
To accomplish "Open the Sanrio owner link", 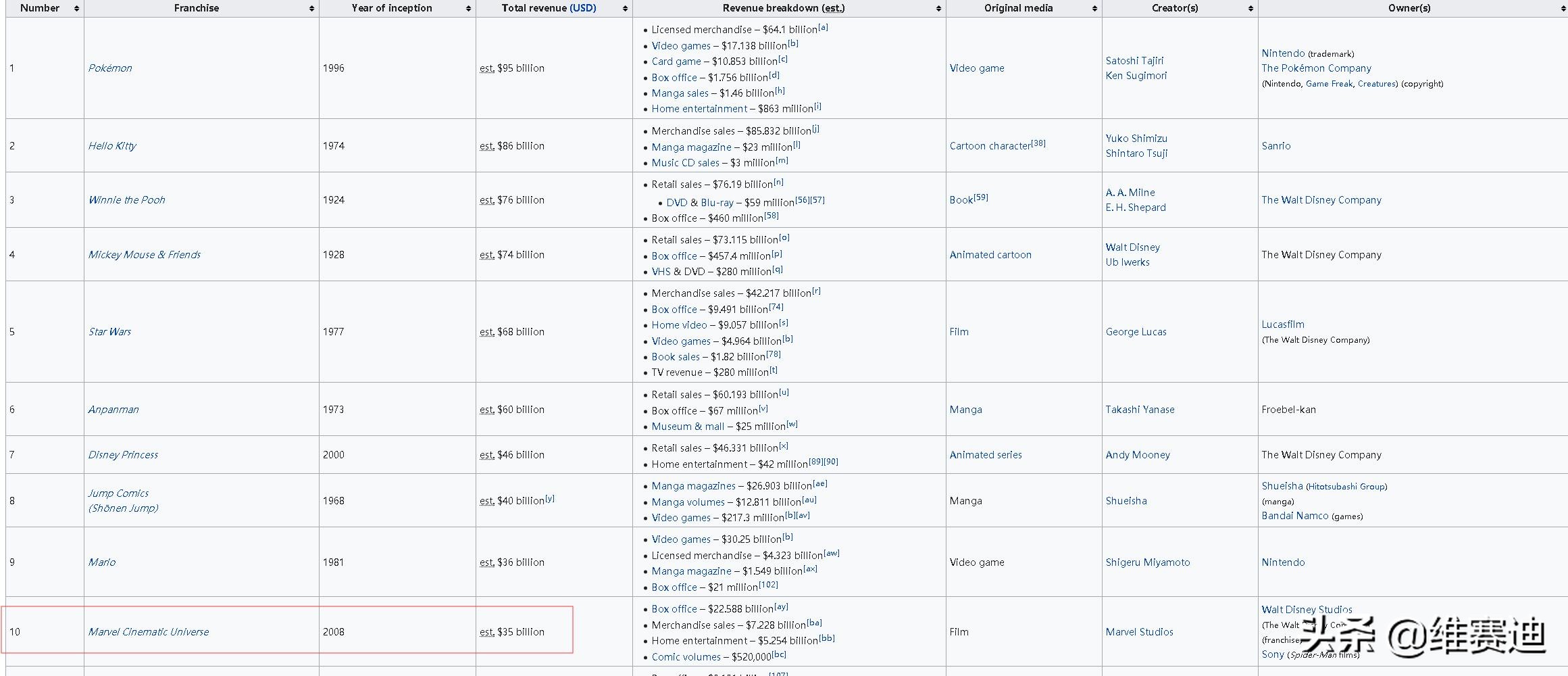I will point(1275,146).
